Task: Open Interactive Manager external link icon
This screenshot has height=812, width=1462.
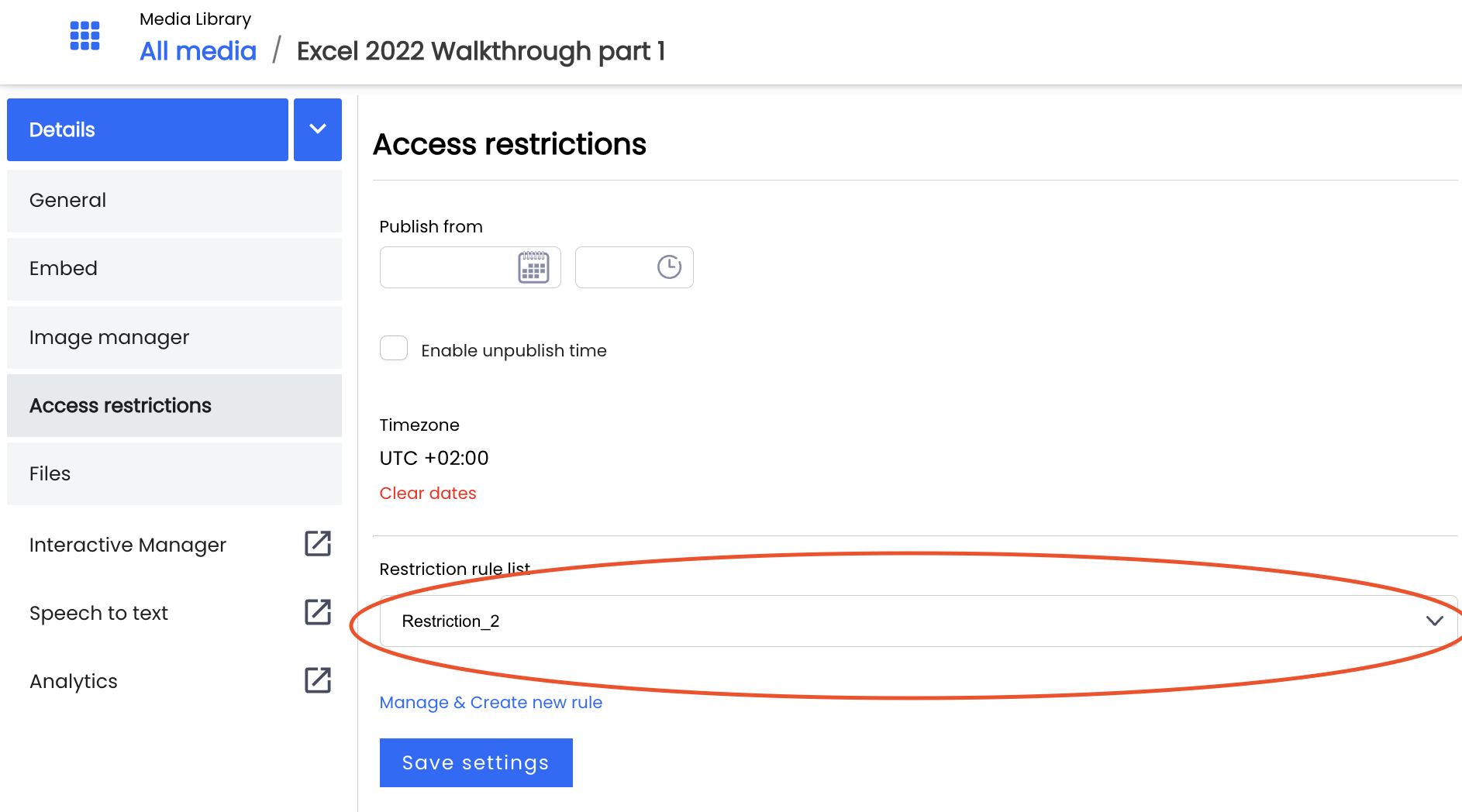Action: click(318, 544)
